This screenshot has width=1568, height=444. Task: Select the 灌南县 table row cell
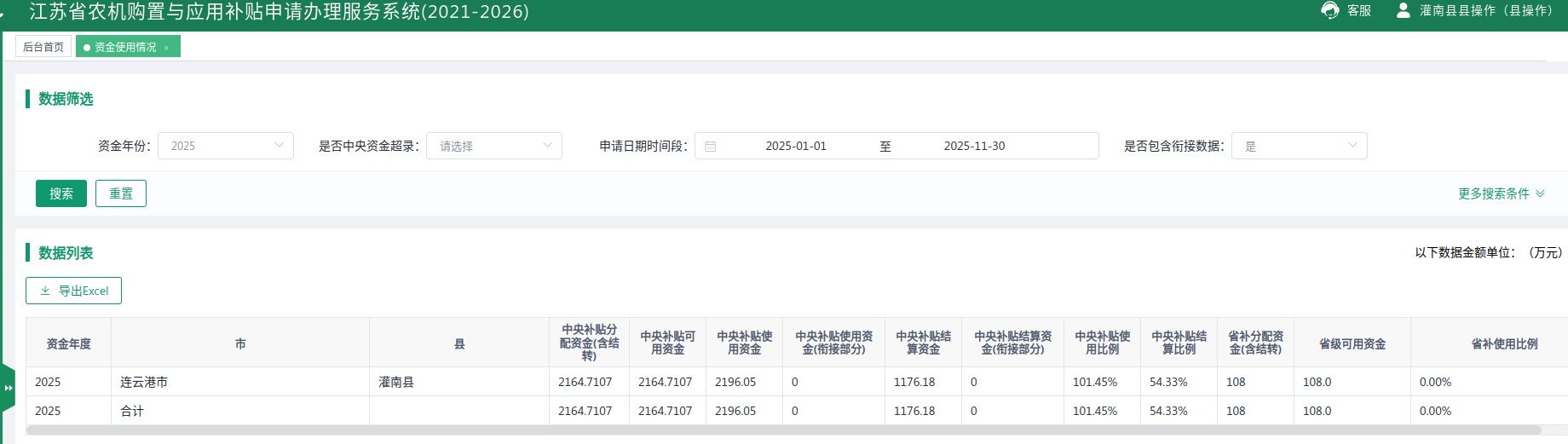coord(458,382)
